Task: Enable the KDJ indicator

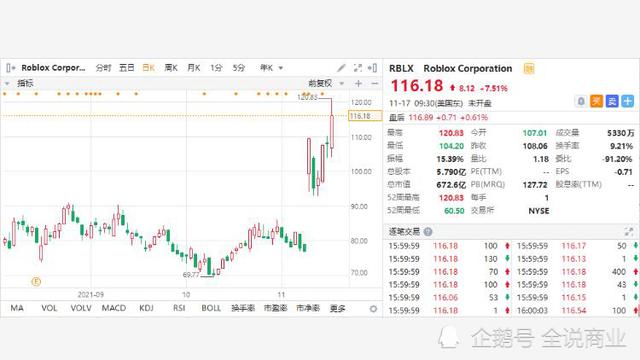Action: [146, 308]
